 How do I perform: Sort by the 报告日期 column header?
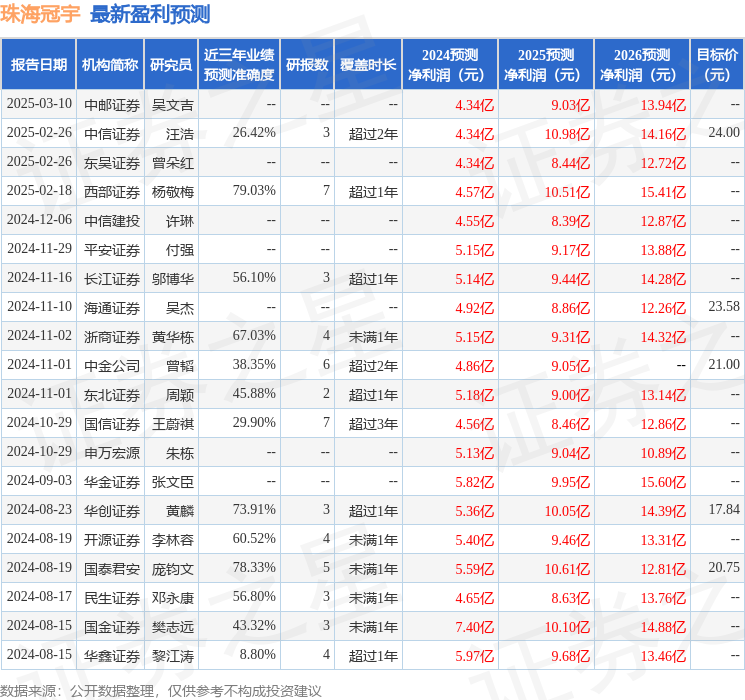coord(38,65)
